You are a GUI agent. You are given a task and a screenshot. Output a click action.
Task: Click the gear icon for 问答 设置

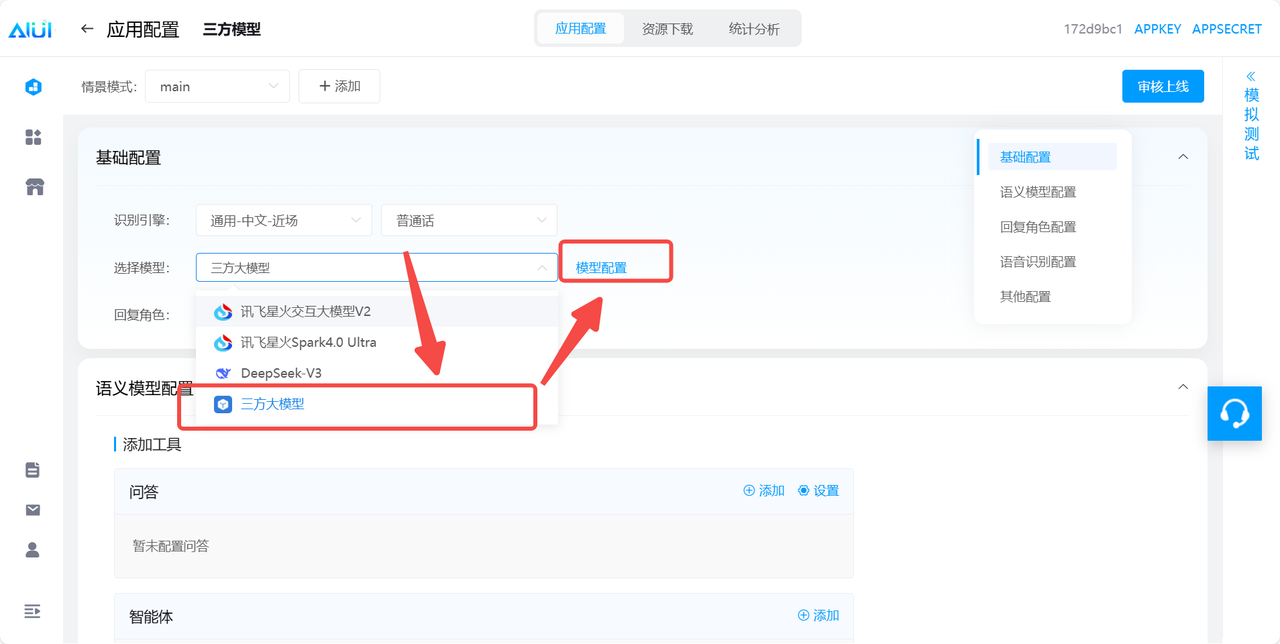[803, 491]
